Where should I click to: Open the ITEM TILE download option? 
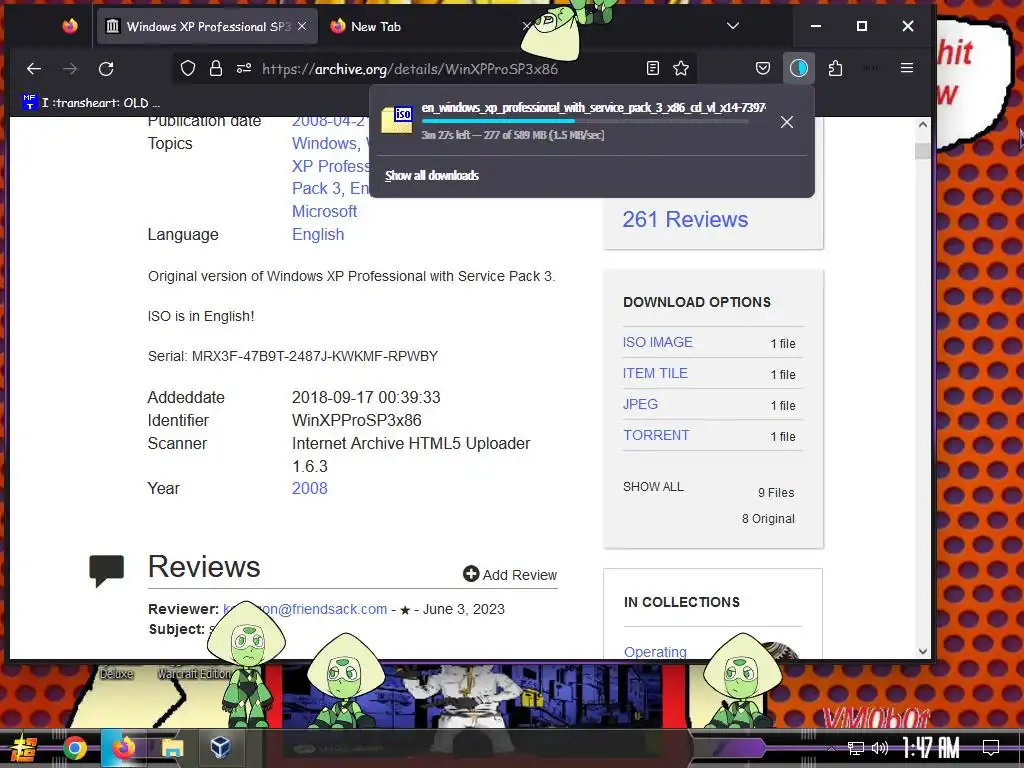click(x=655, y=373)
